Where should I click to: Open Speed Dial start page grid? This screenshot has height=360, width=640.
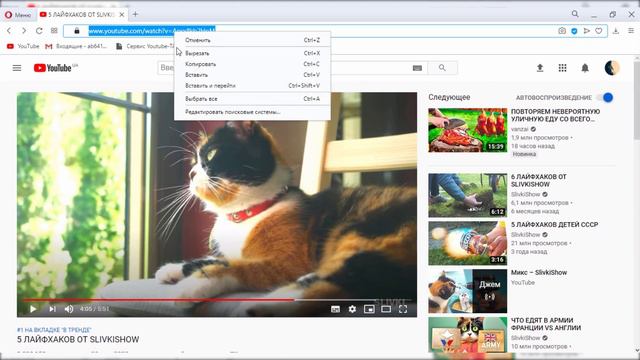54,31
